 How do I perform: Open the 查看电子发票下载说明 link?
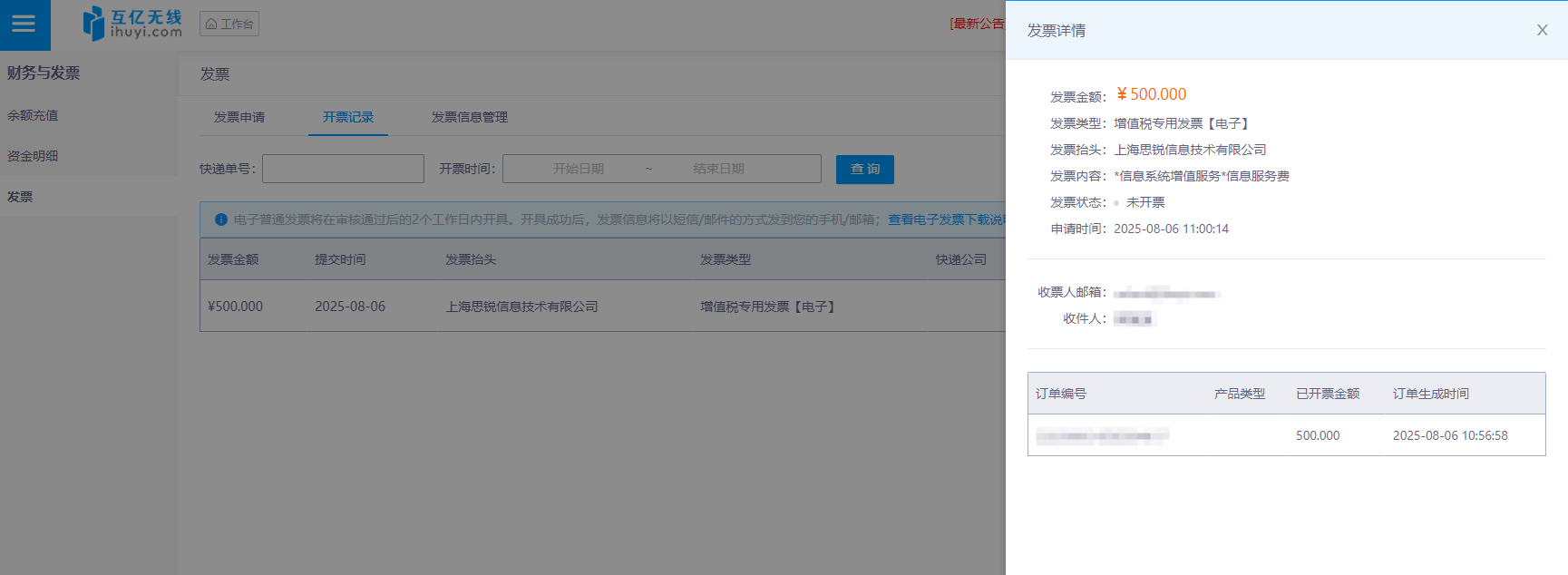(945, 219)
